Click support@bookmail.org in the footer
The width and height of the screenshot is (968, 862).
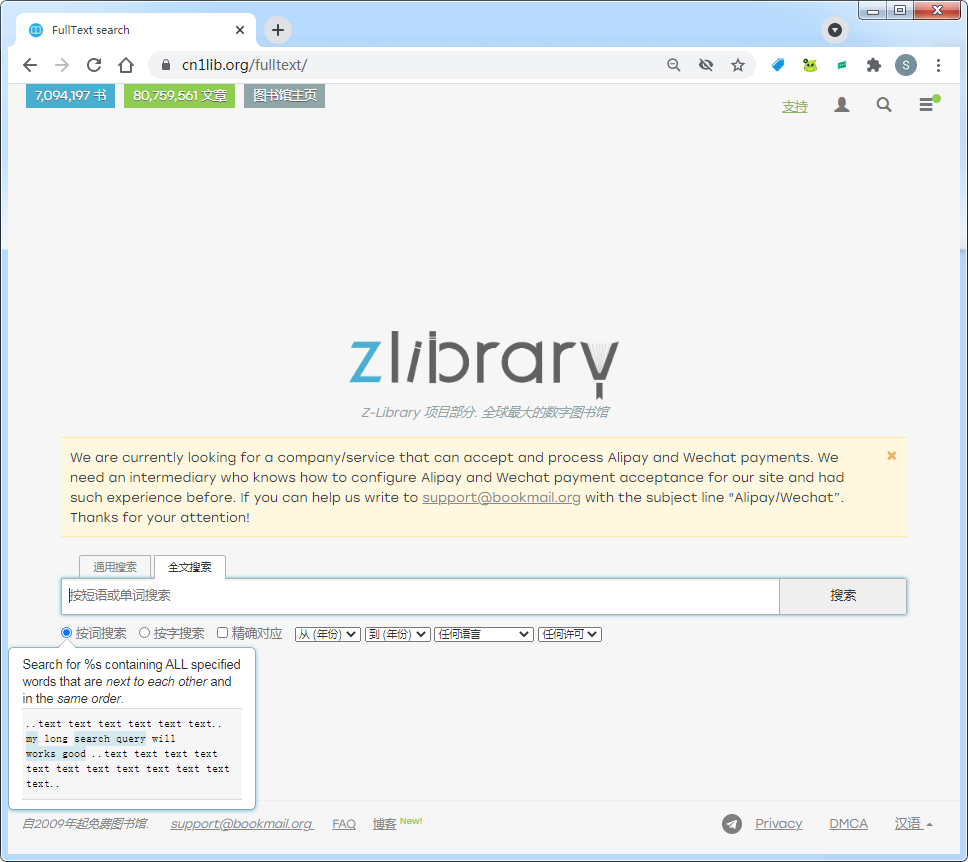pyautogui.click(x=241, y=824)
